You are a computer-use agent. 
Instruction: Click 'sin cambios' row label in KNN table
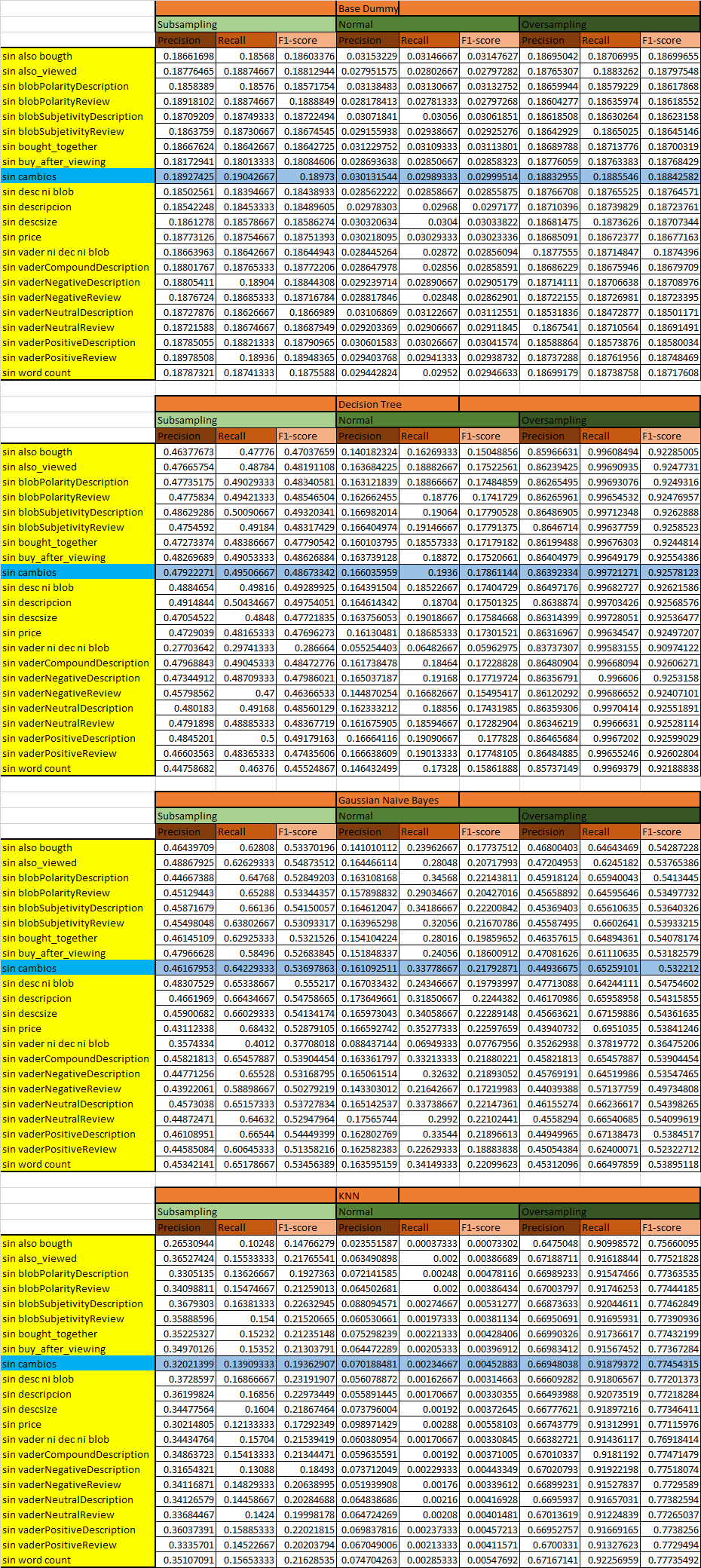[78, 1364]
